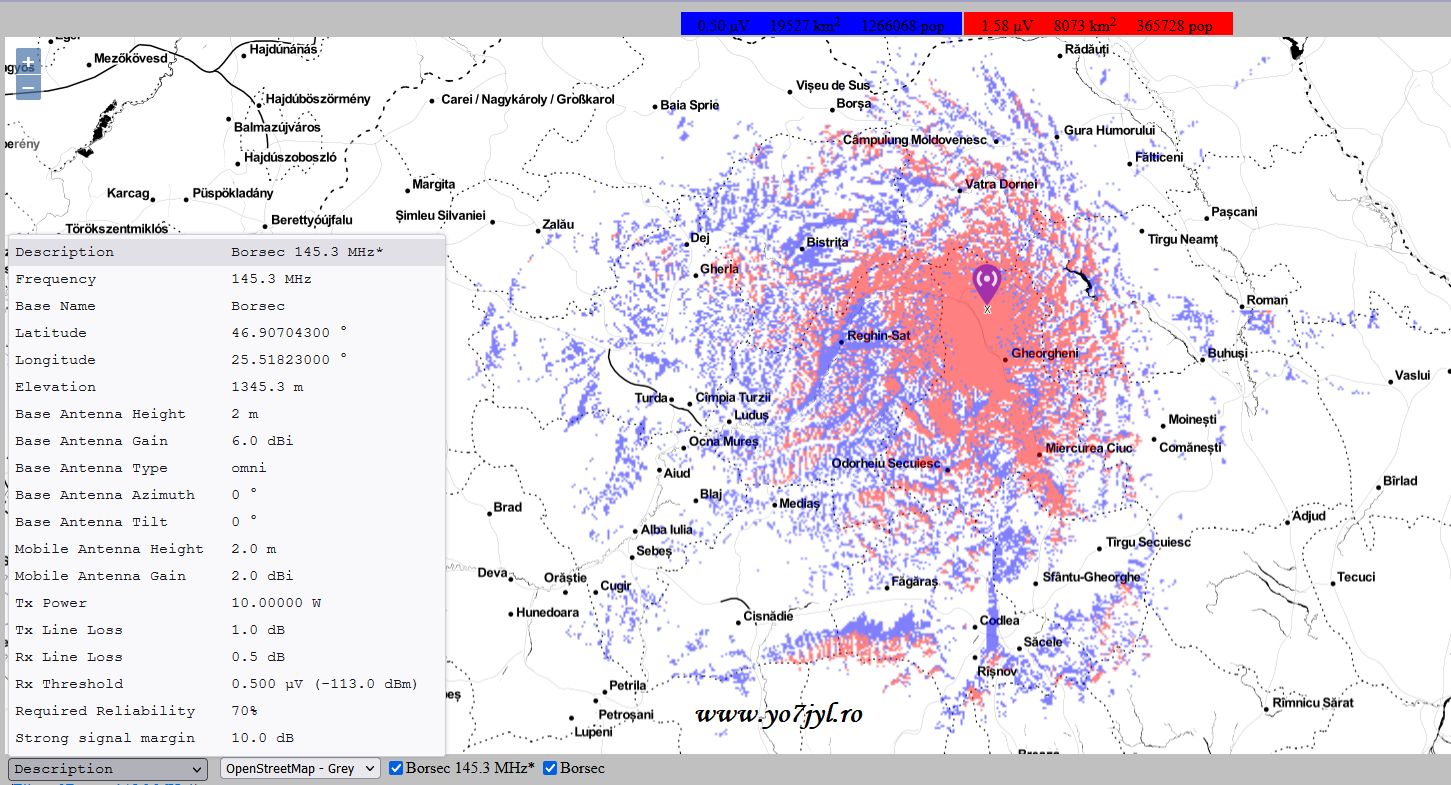Select the Rx Threshold value "0.500 µV (-113.0 dBm)"
The image size is (1451, 785).
click(325, 684)
